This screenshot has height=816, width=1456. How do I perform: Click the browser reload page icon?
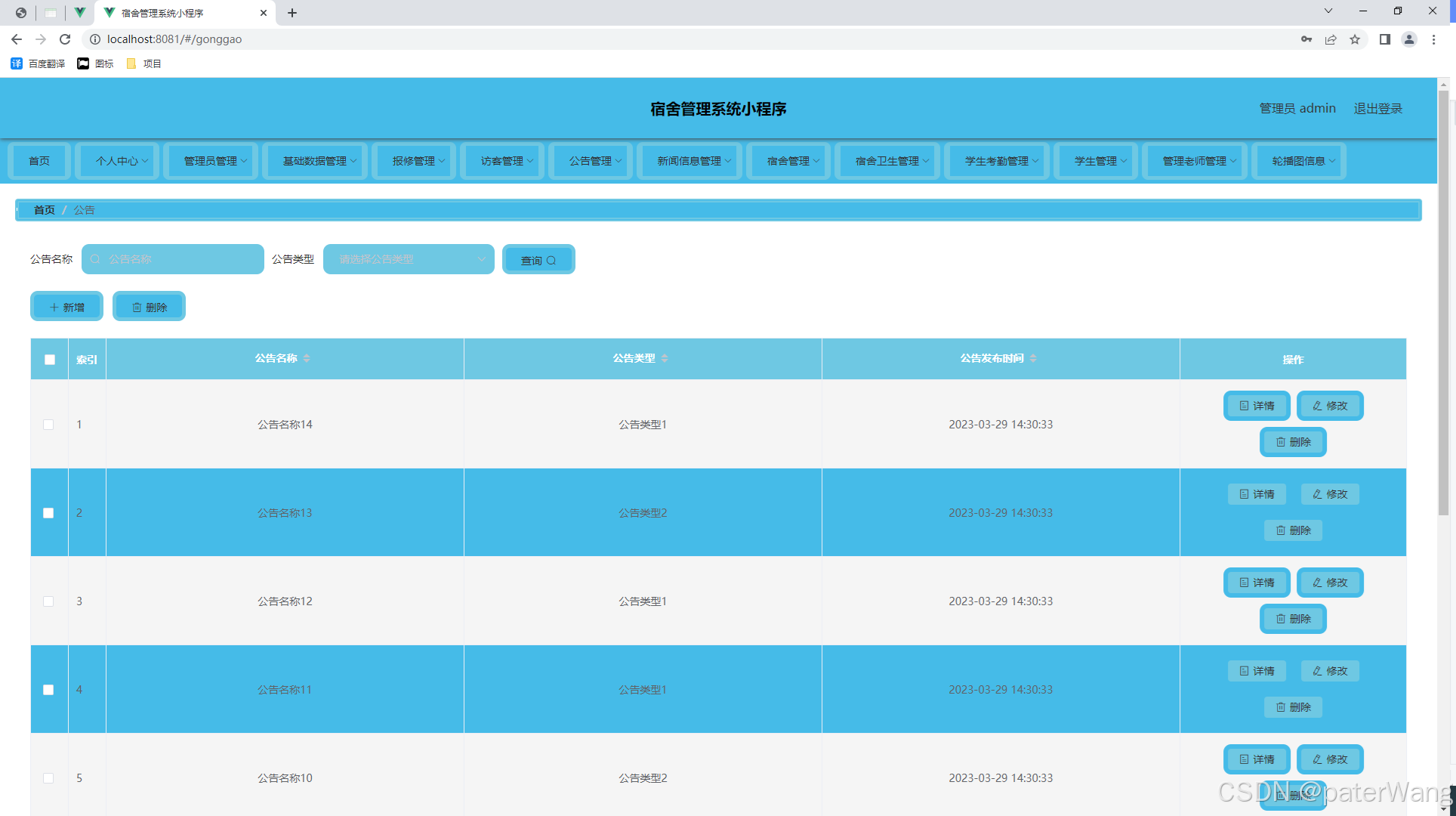65,39
